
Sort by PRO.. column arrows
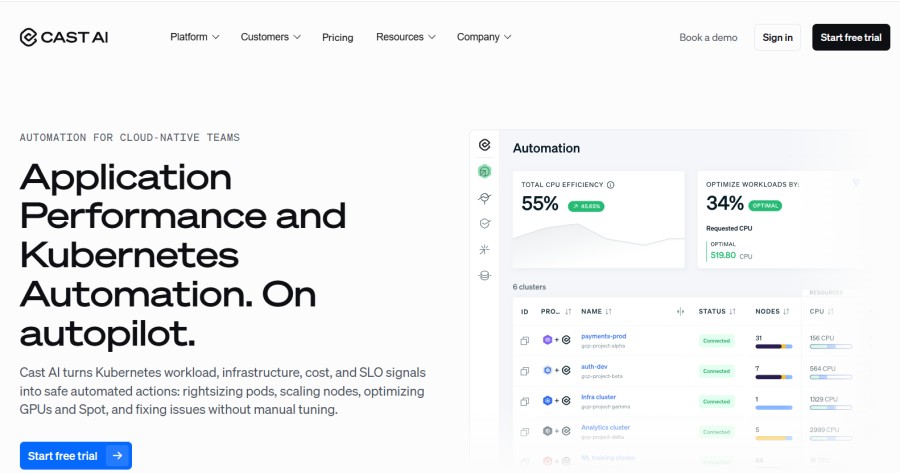568,312
